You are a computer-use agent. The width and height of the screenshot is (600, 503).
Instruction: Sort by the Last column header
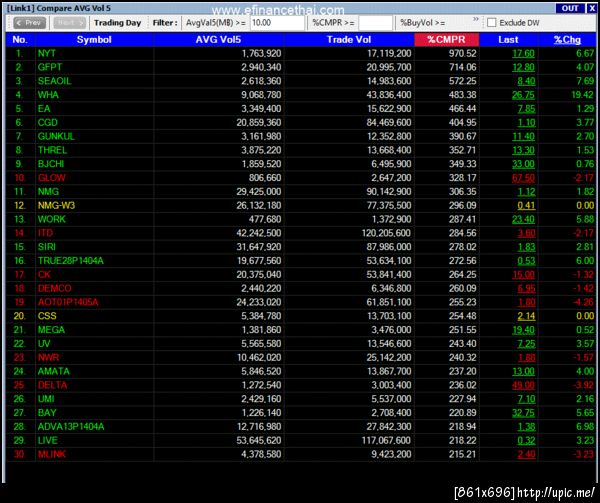(x=508, y=40)
